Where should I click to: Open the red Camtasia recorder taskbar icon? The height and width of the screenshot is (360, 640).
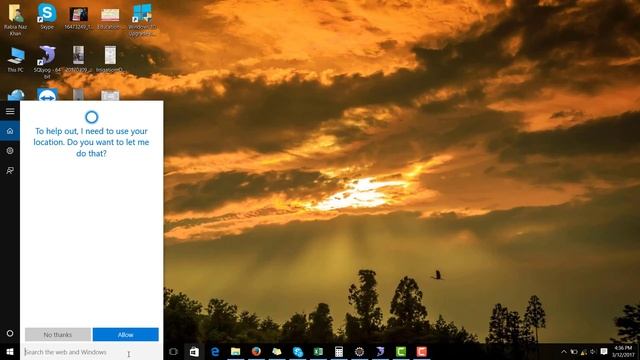click(422, 351)
